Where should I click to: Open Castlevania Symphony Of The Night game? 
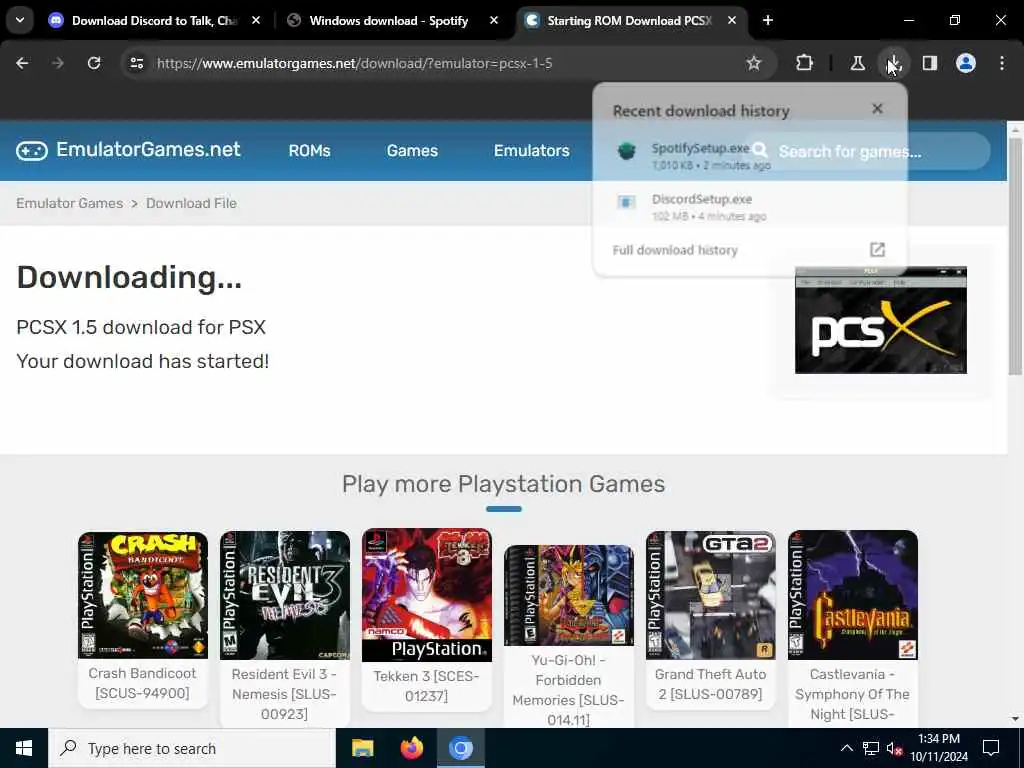pyautogui.click(x=852, y=628)
